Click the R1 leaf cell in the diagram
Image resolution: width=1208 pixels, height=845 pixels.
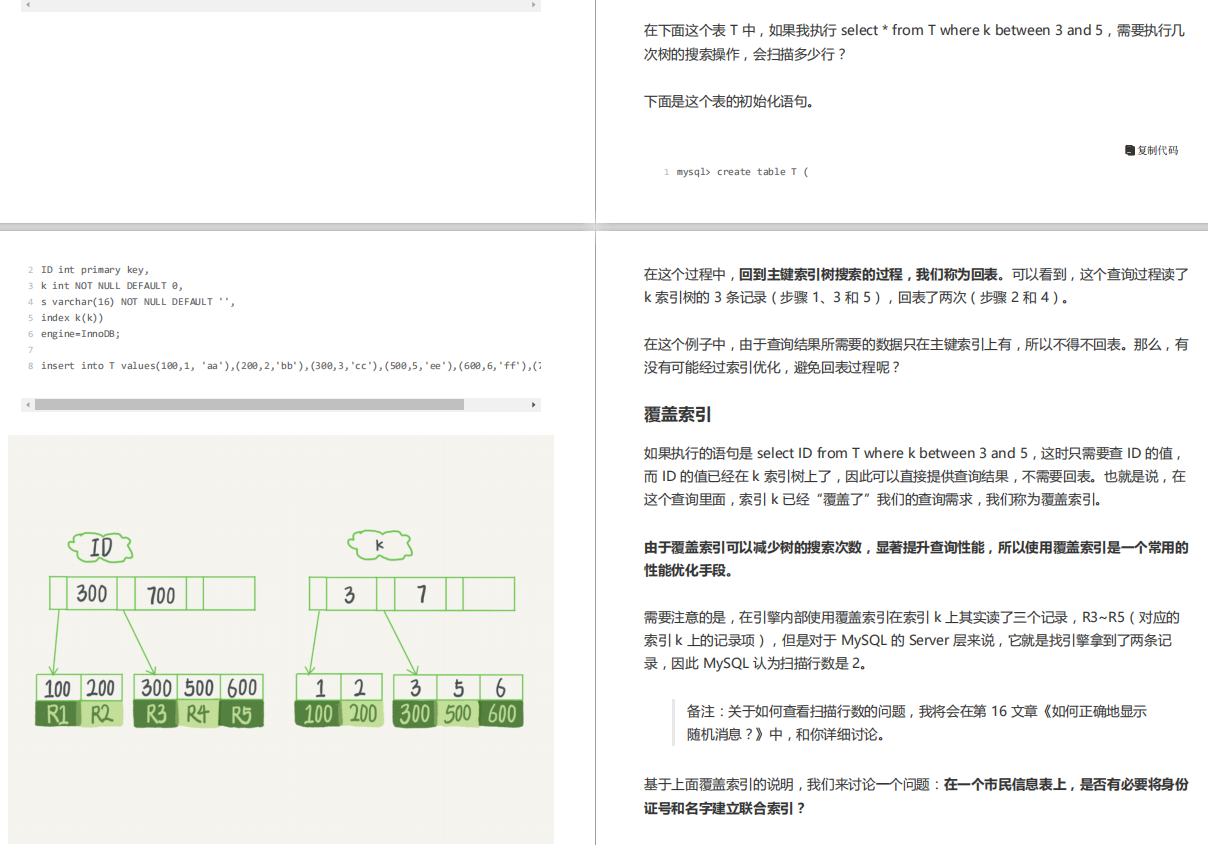click(x=57, y=714)
